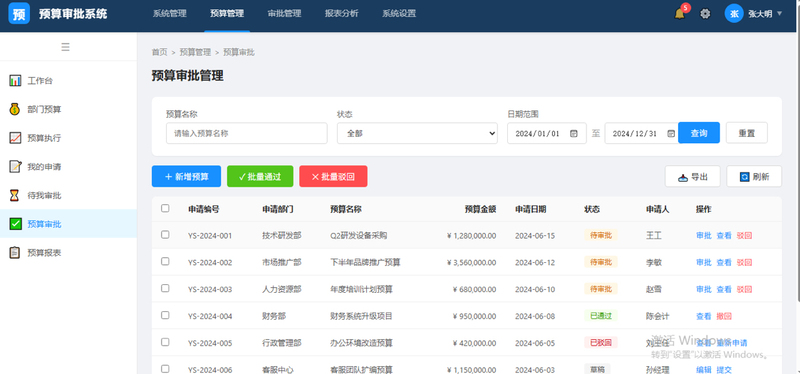The height and width of the screenshot is (374, 800).
Task: Click 审批 for YS-2024-001
Action: click(704, 236)
